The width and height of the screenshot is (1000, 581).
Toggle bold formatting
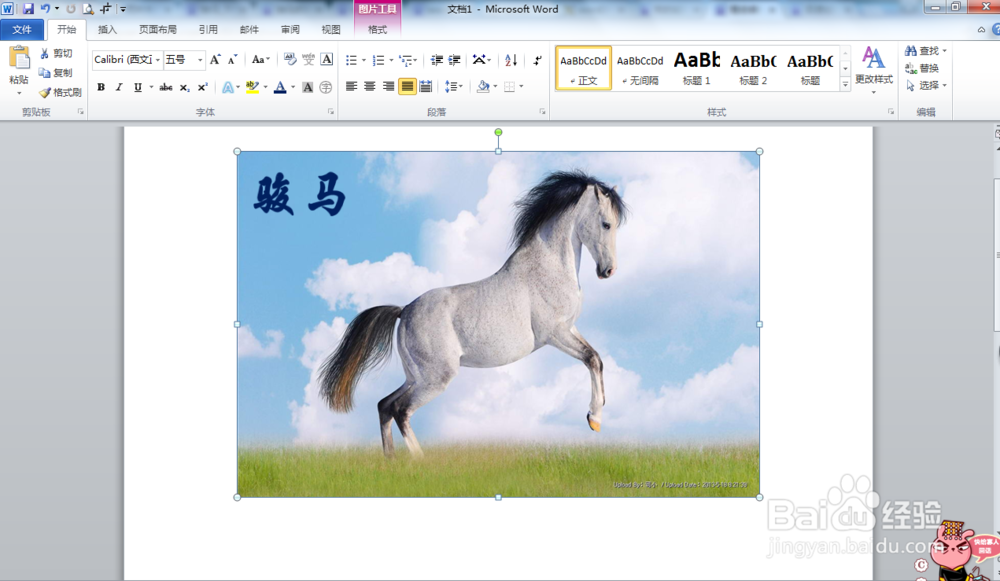[x=101, y=87]
